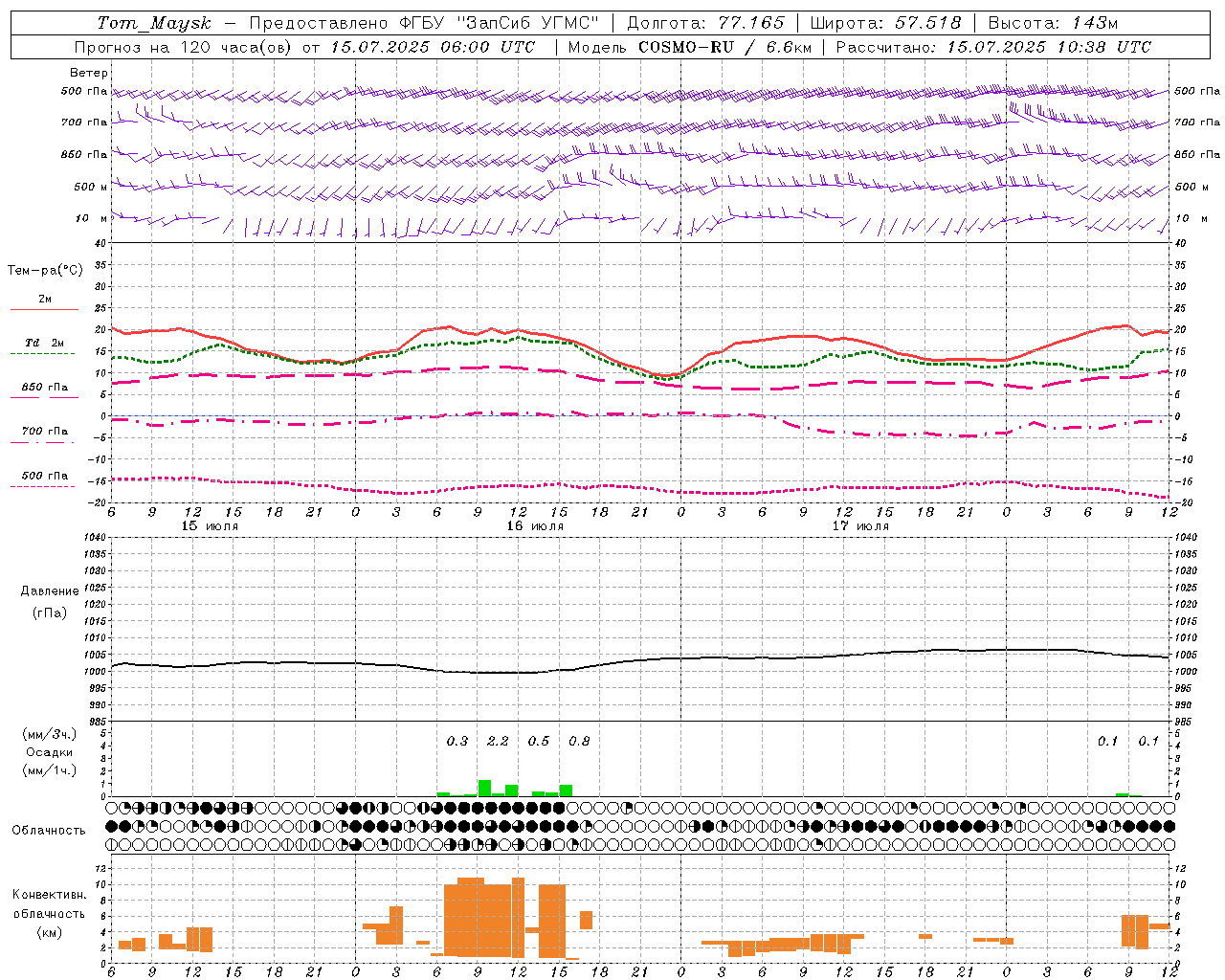The image size is (1225, 980).
Task: Click the computed time "15.07.2025 10:38 UTC"
Action: click(x=1049, y=47)
